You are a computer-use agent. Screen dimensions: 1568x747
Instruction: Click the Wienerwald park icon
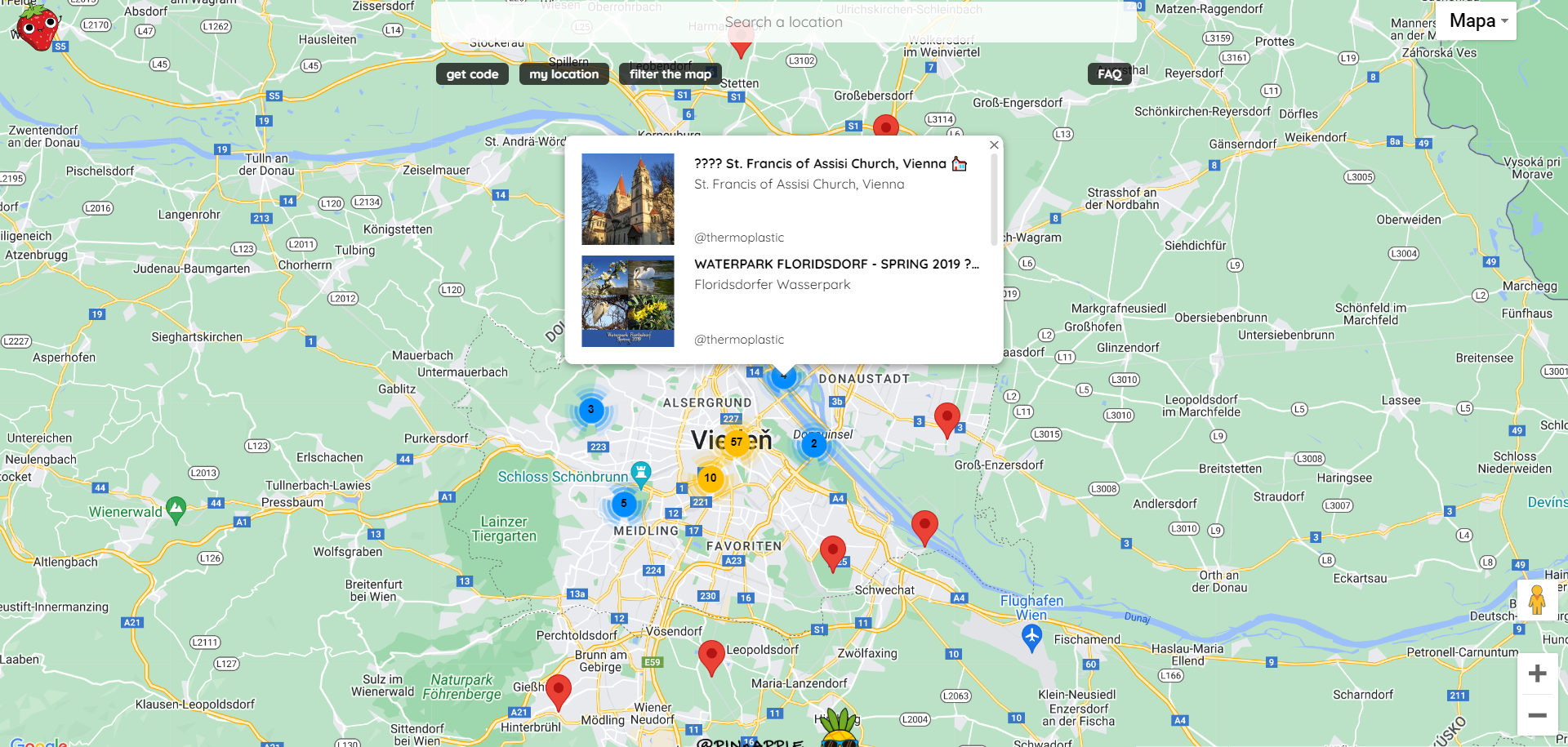[x=176, y=510]
